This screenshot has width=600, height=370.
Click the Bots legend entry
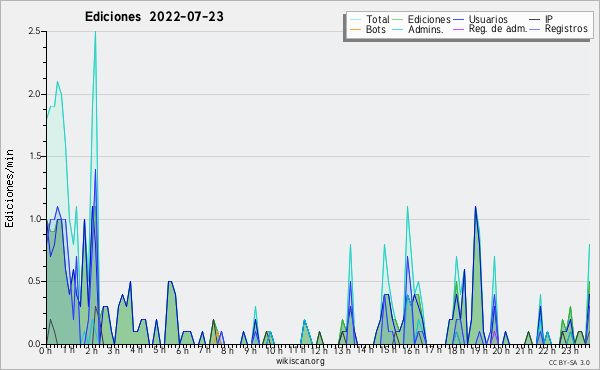368,29
